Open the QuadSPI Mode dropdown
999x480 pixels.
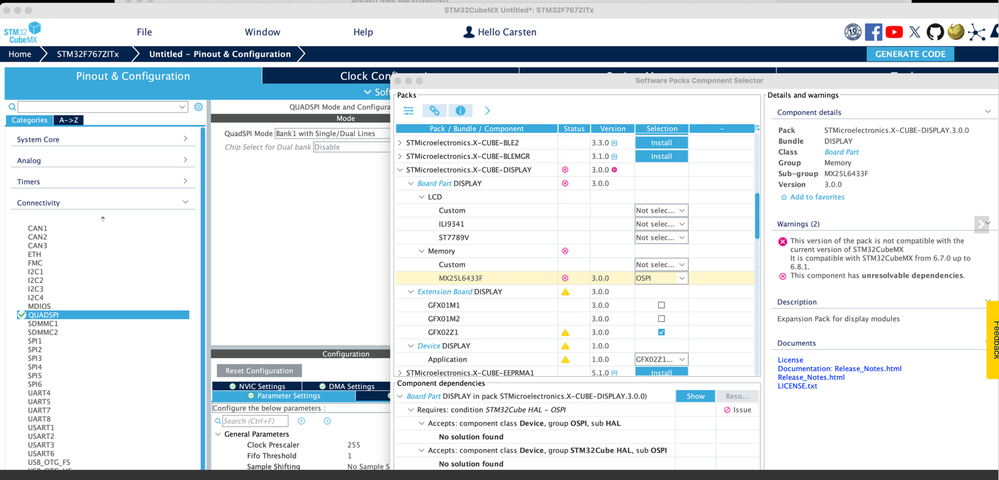pos(331,134)
